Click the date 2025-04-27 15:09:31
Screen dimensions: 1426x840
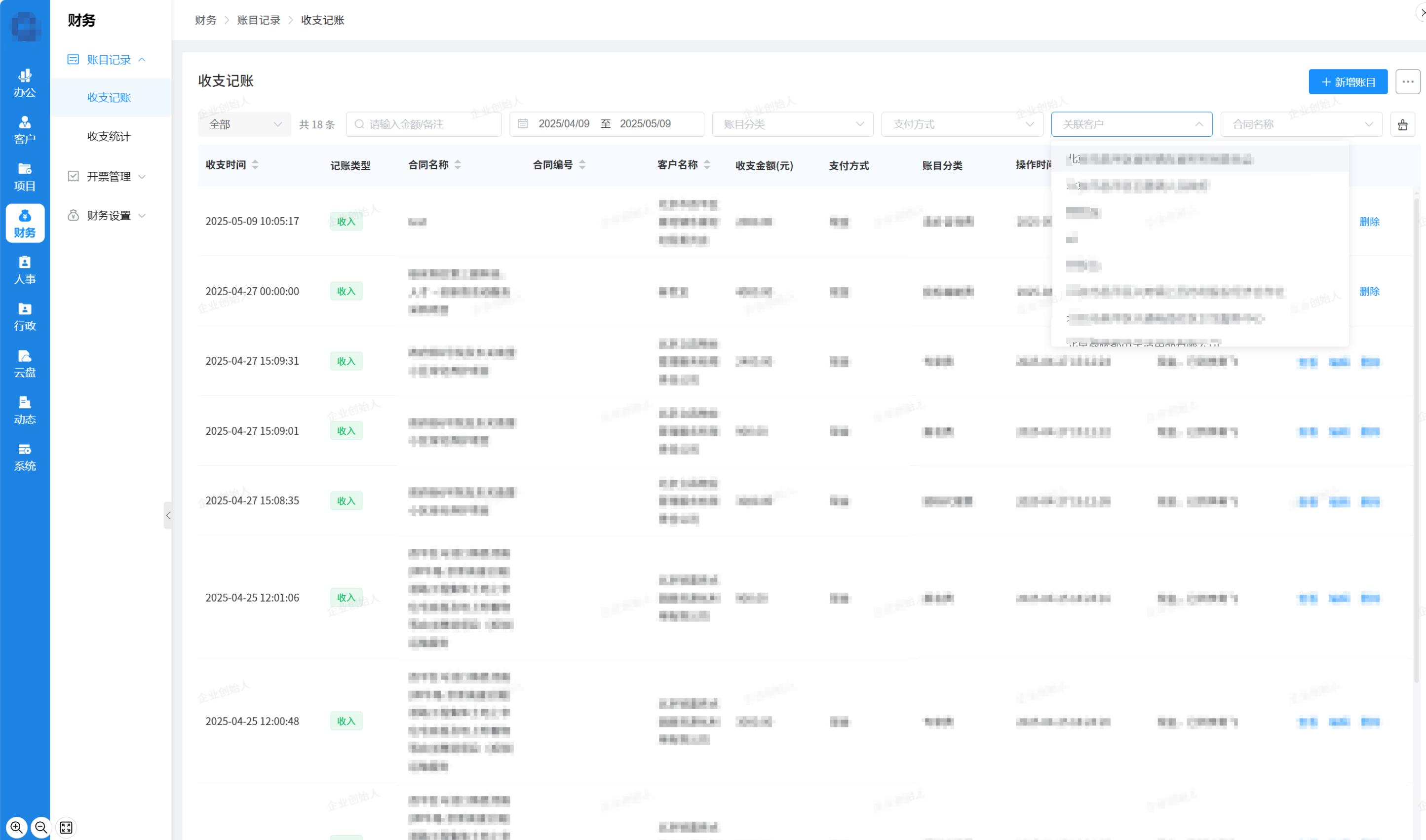click(252, 361)
